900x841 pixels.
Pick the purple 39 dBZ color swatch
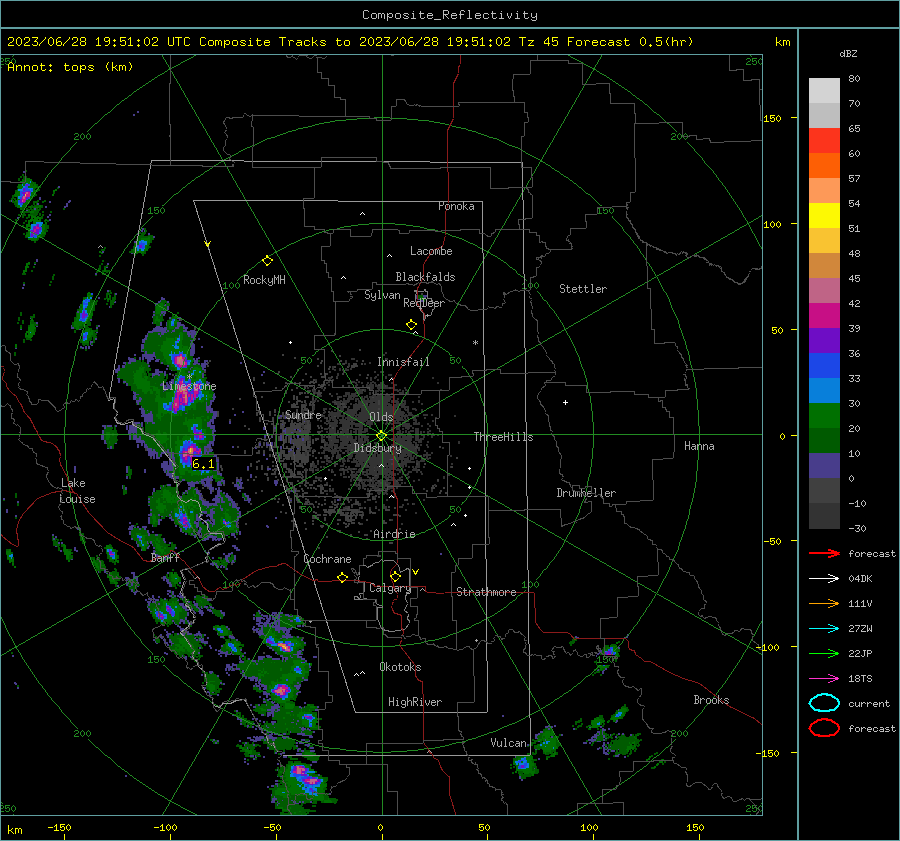(824, 340)
